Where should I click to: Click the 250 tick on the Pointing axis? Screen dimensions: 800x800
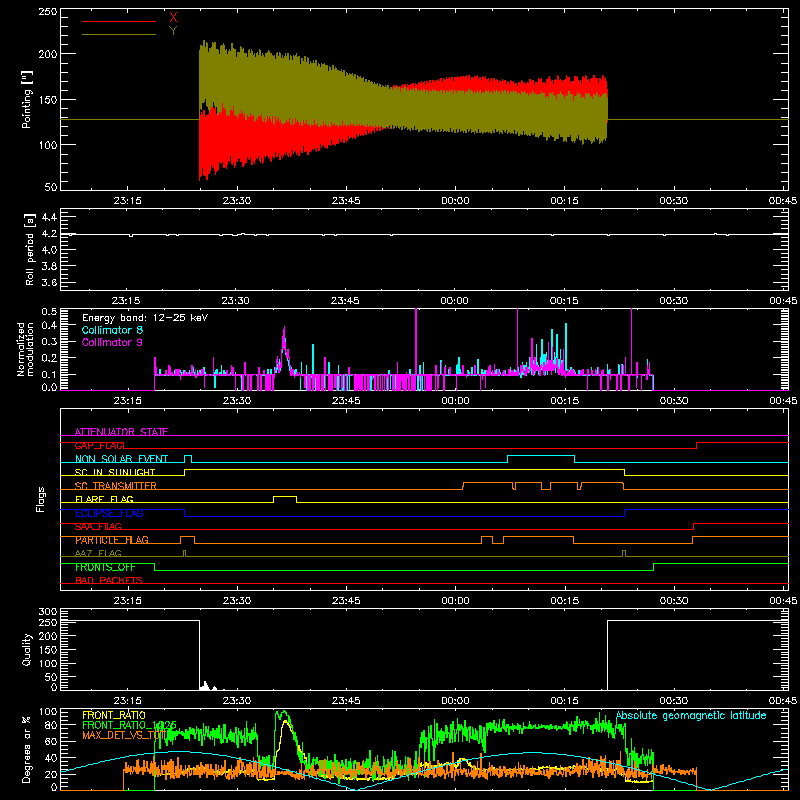coord(48,11)
